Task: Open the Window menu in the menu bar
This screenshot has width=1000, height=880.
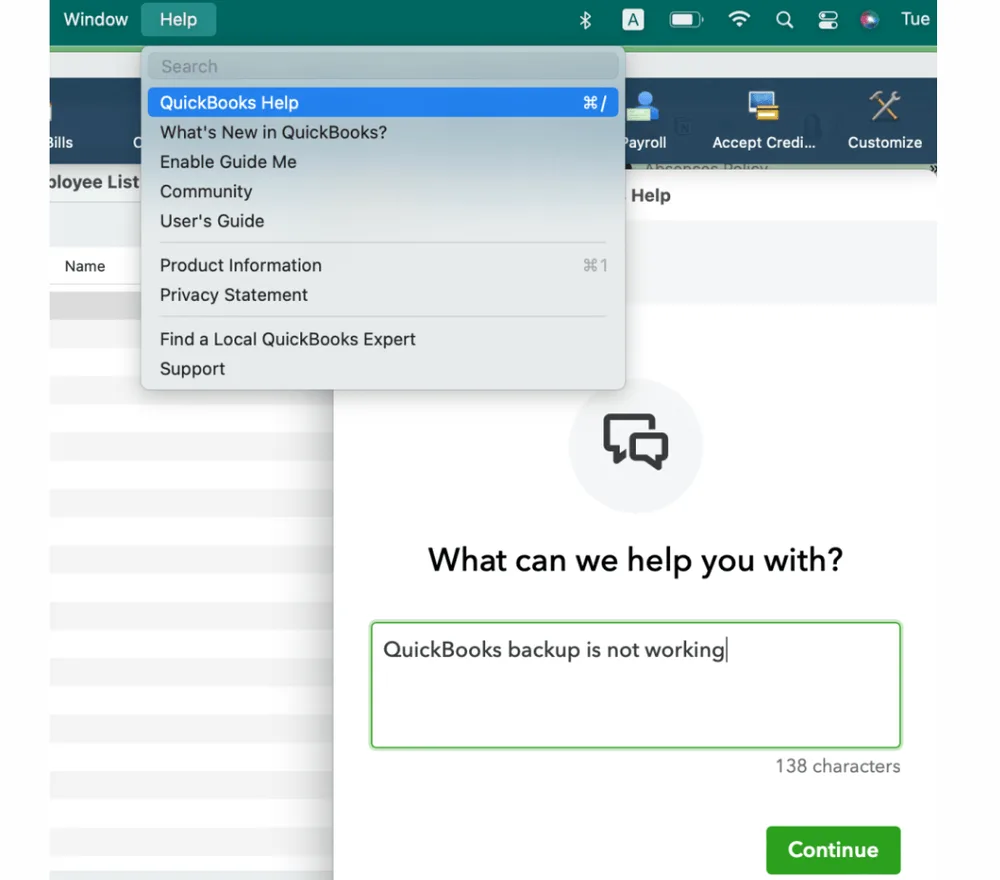Action: pos(96,19)
